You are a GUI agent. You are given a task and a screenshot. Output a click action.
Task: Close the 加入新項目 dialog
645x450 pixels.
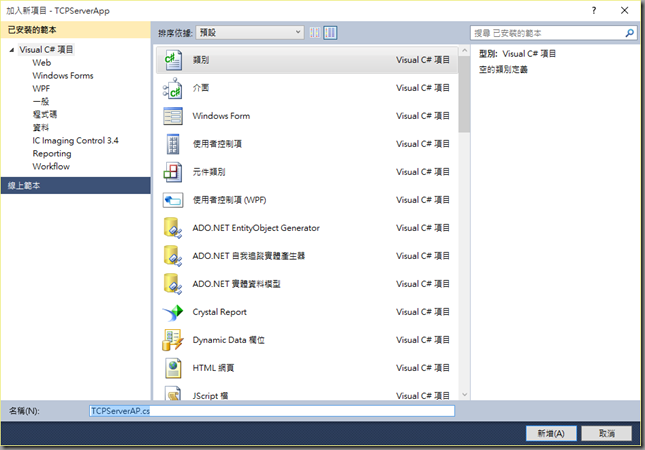click(x=624, y=11)
